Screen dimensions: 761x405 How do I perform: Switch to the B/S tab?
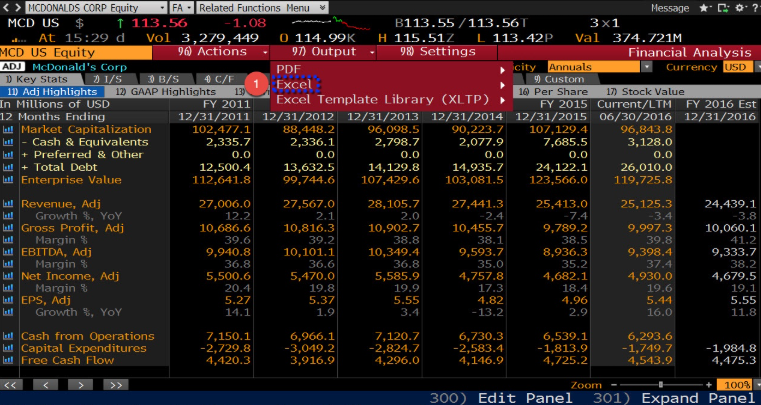point(167,79)
